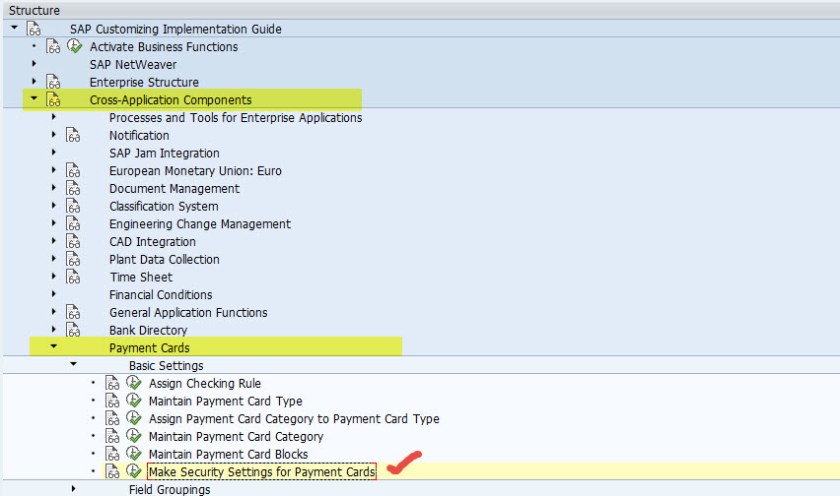Open documentation icon for Cross-Application Components

tap(52, 100)
